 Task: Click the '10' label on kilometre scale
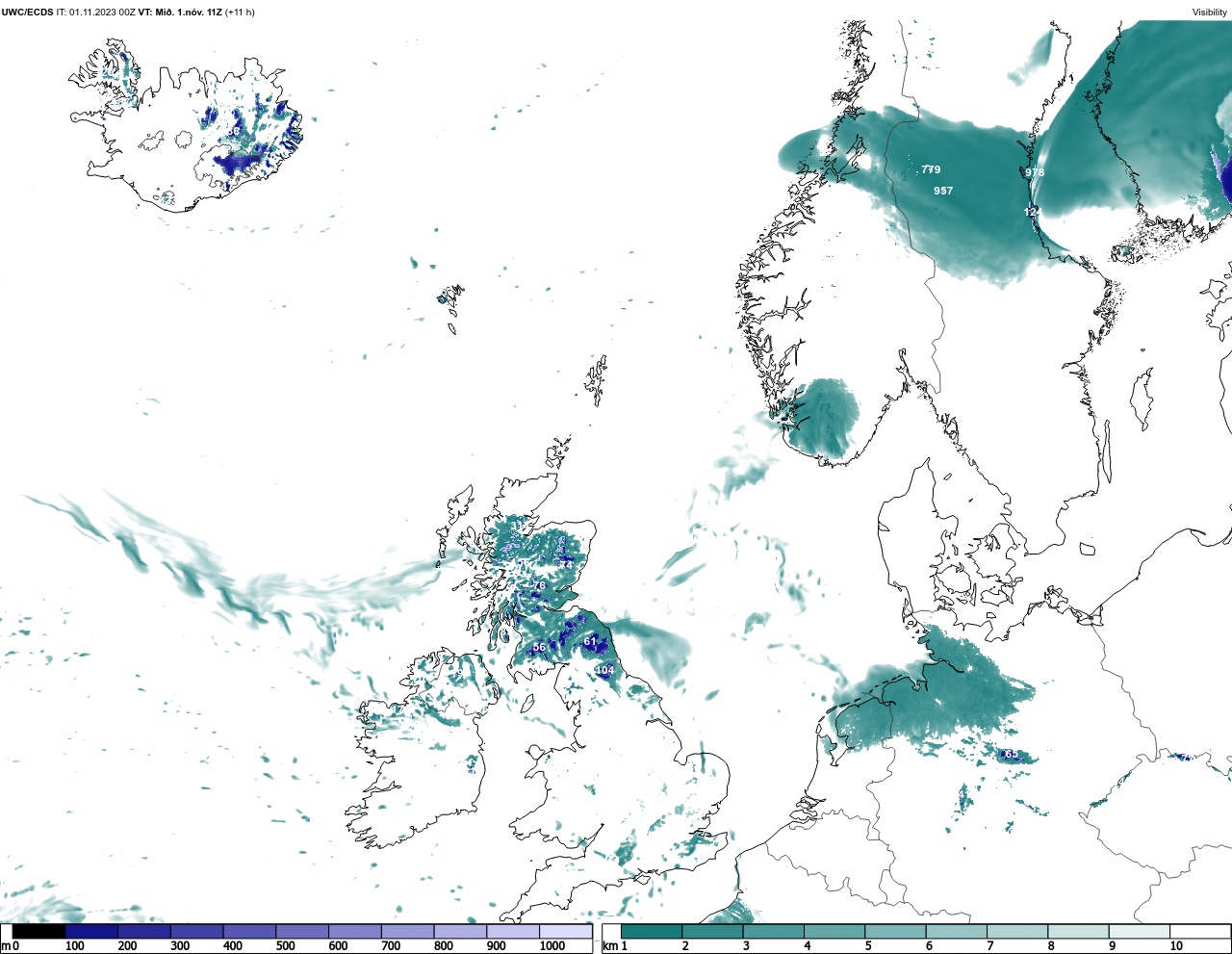(x=1176, y=946)
